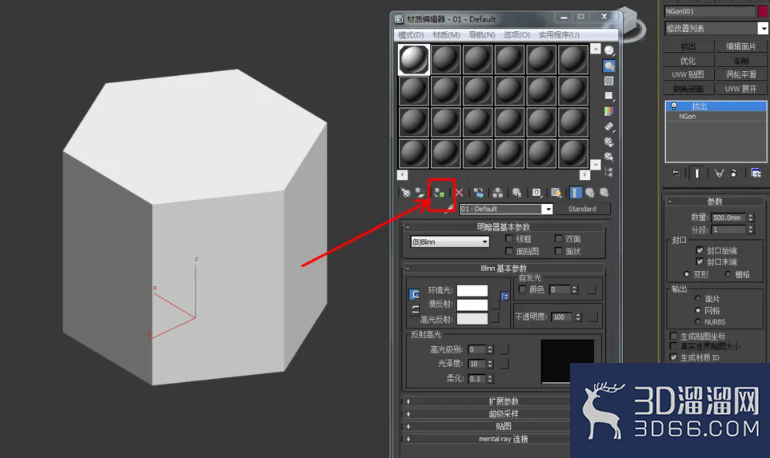Click the UVW 贴图 modifier button
The image size is (770, 458).
click(x=688, y=75)
